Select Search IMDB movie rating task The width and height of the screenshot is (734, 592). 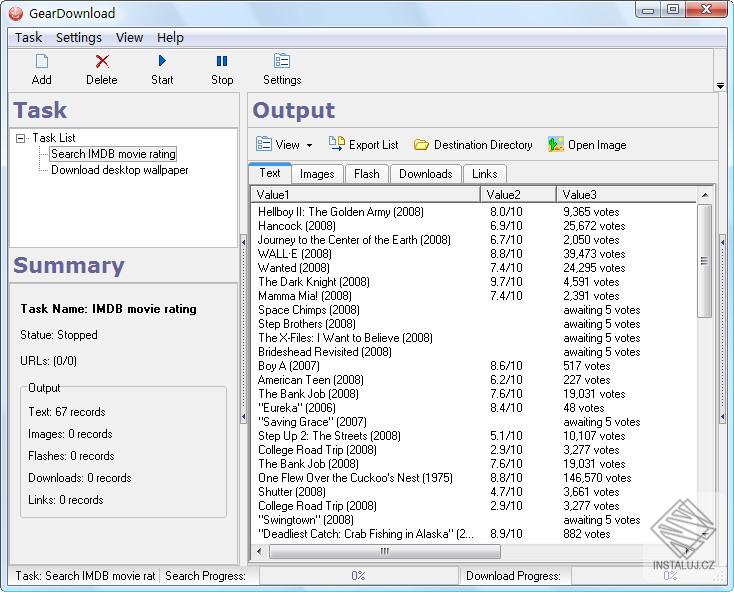point(113,154)
